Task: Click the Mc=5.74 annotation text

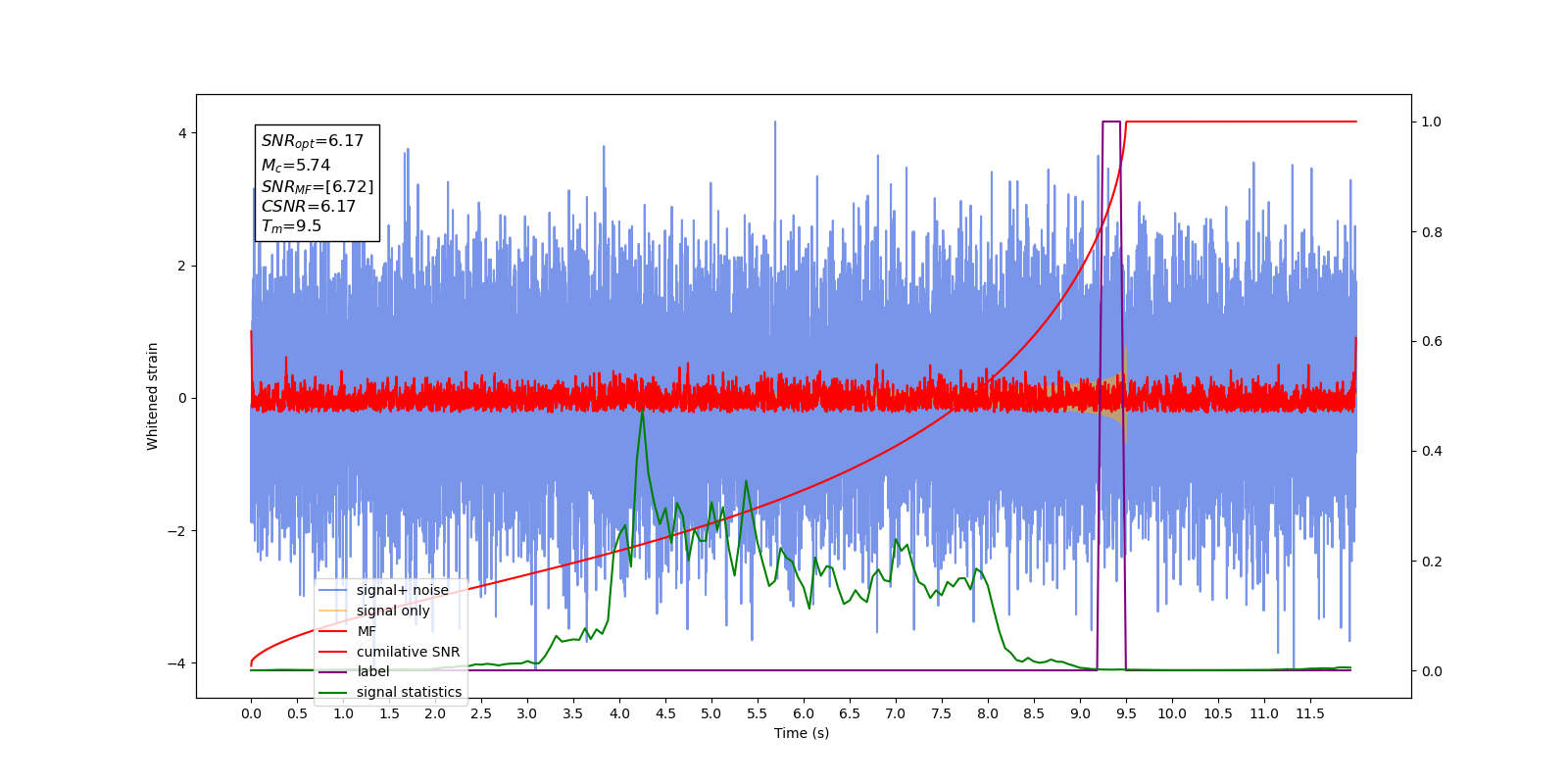Action: 296,166
